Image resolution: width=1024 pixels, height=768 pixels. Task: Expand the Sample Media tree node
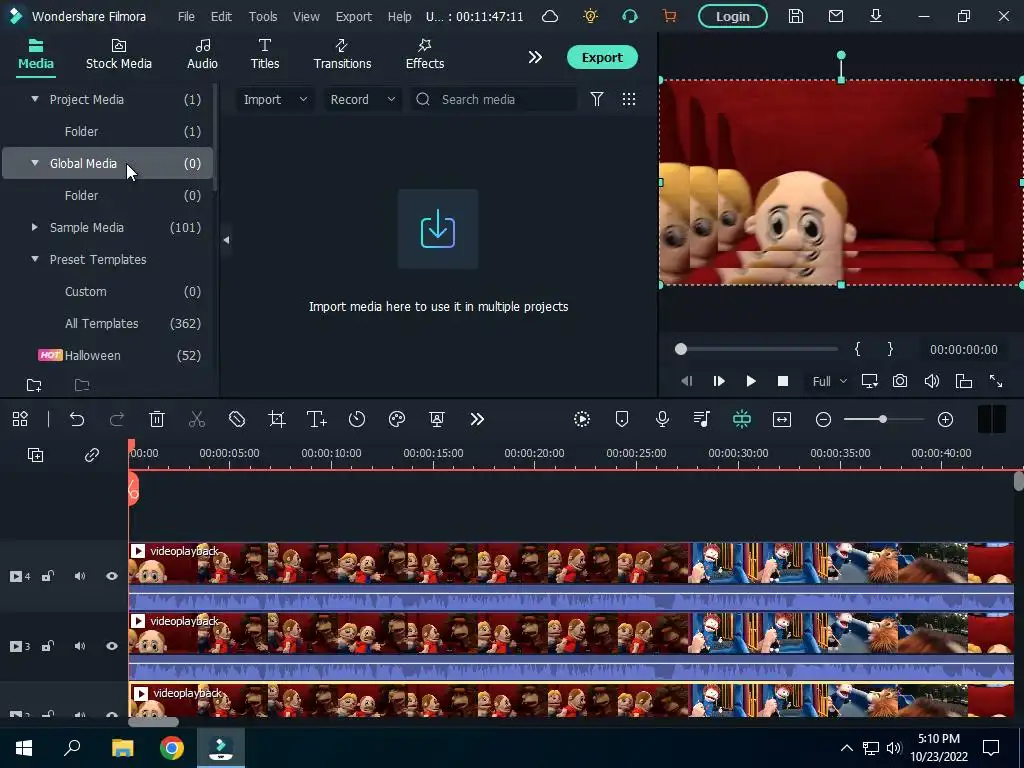(x=35, y=227)
